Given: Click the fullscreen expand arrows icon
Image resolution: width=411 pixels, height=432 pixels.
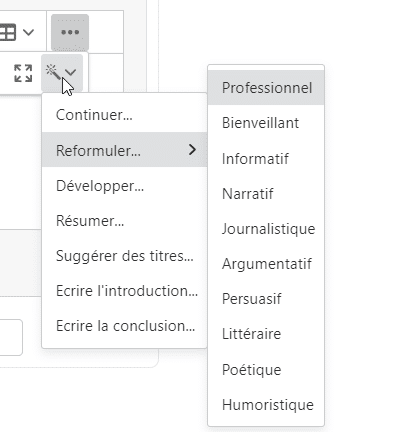Looking at the screenshot, I should click(23, 73).
